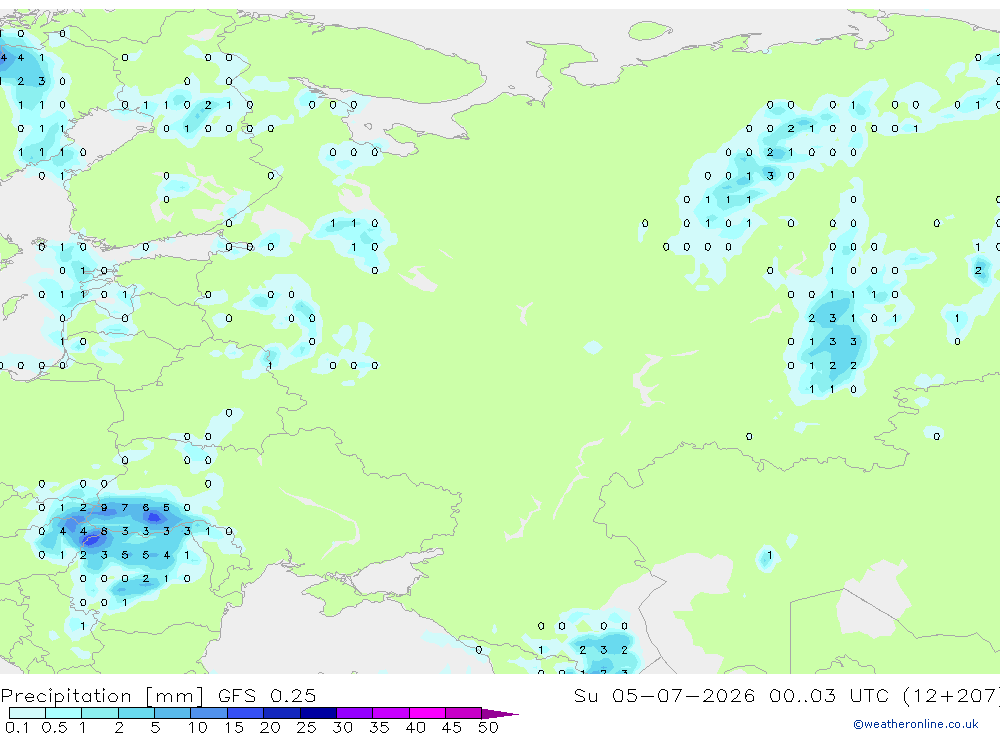Image resolution: width=1000 pixels, height=733 pixels.
Task: Click the '00..03 UTC' time label
Action: click(x=829, y=696)
